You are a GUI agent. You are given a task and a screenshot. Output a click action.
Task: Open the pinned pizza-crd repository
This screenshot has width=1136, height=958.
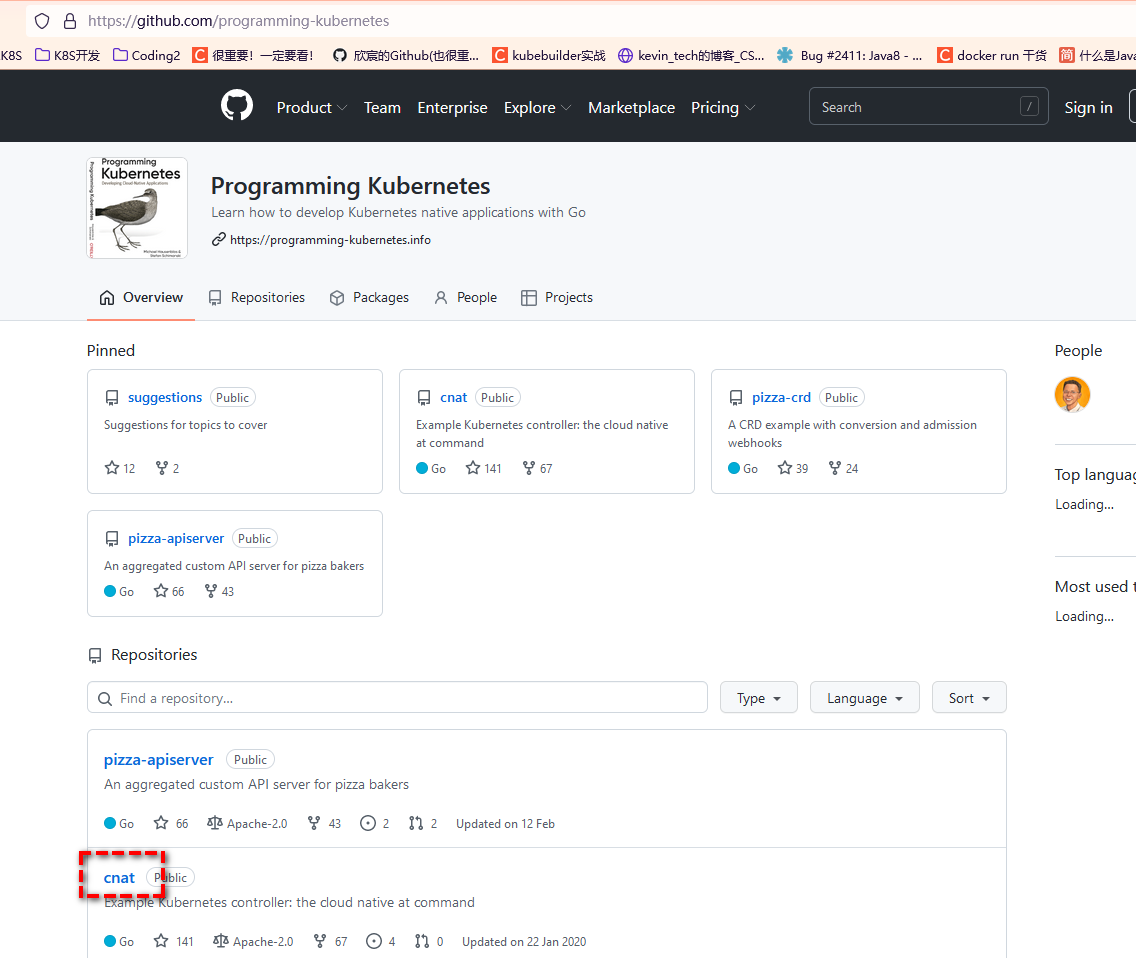[781, 397]
